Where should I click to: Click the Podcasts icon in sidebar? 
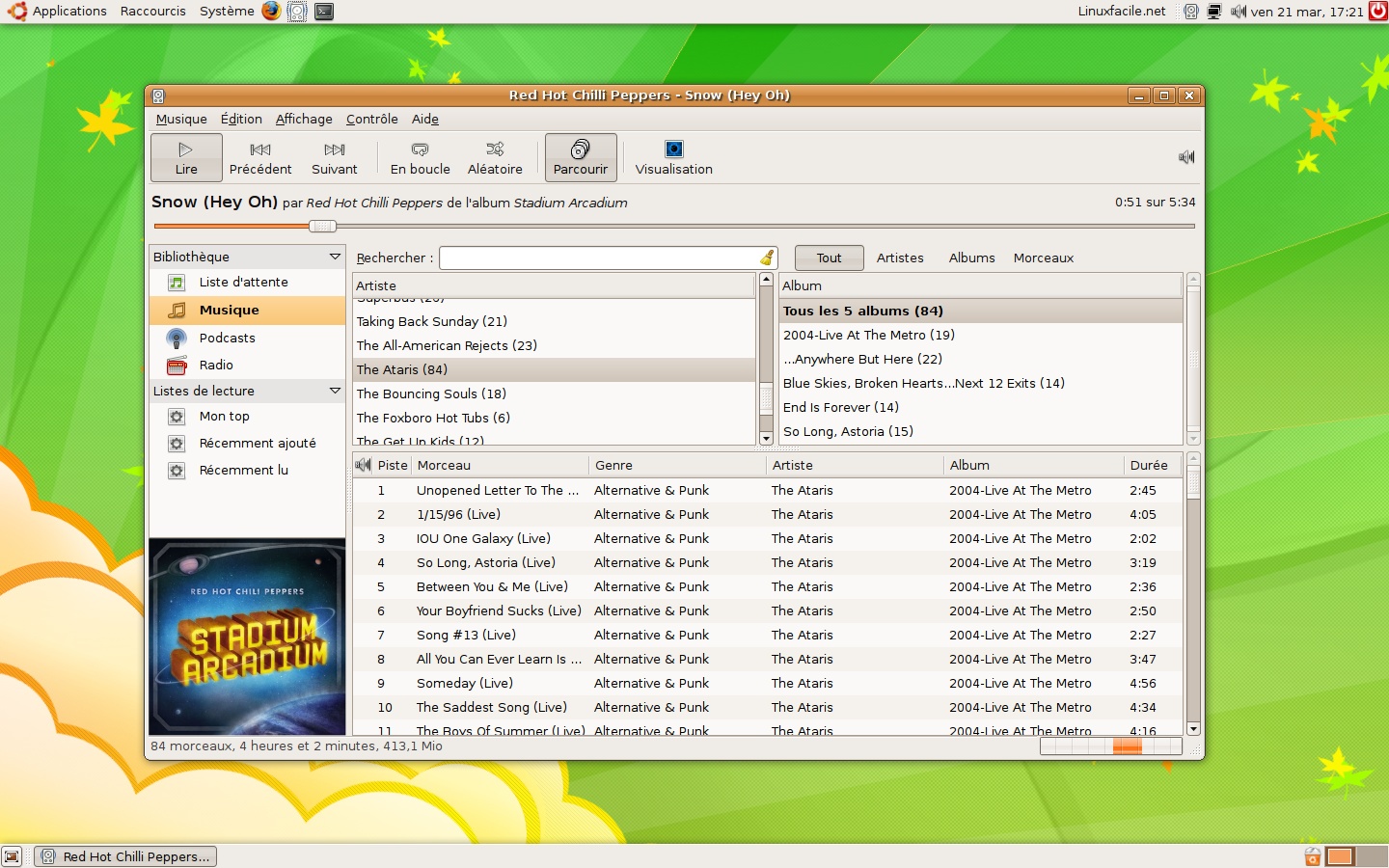pyautogui.click(x=177, y=339)
